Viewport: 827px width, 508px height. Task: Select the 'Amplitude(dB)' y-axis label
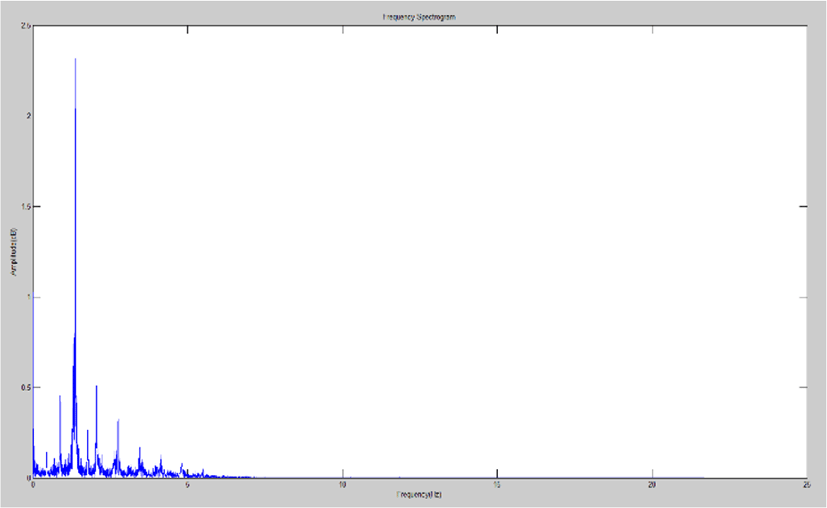14,251
